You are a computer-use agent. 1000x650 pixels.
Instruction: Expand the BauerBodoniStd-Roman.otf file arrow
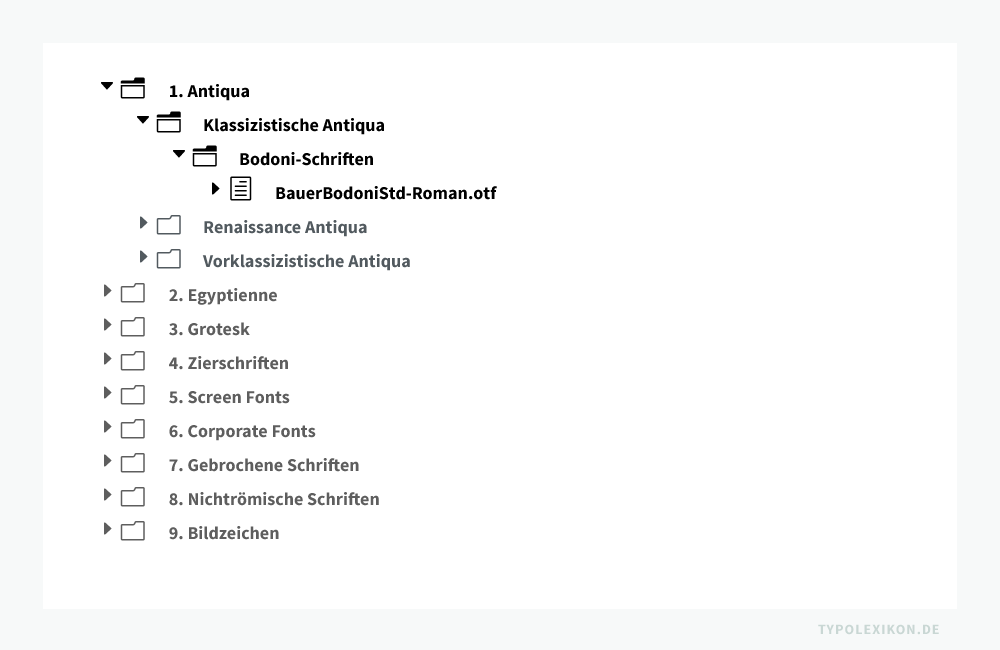215,188
